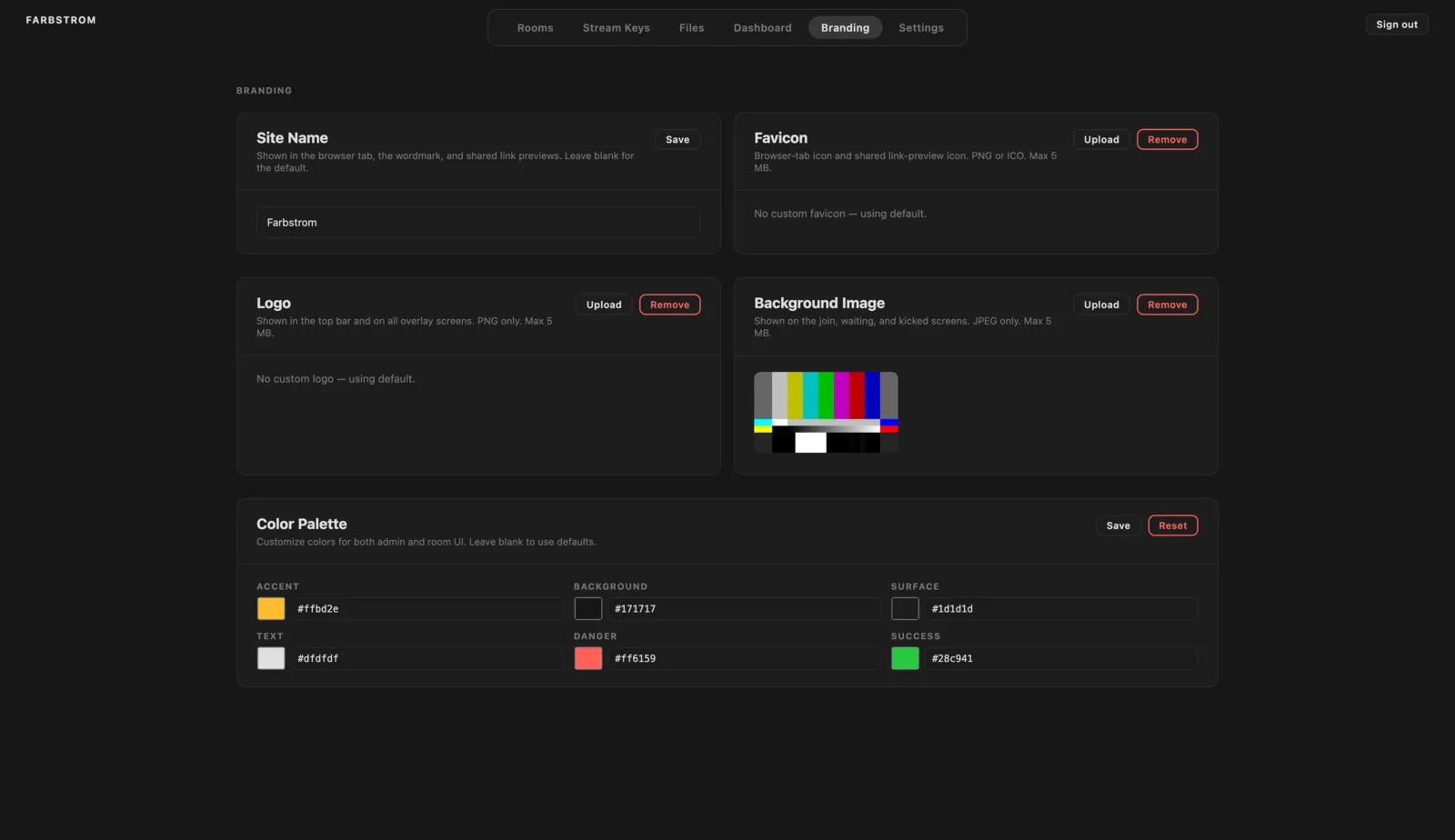Upload a Logo image
1455x840 pixels.
604,305
